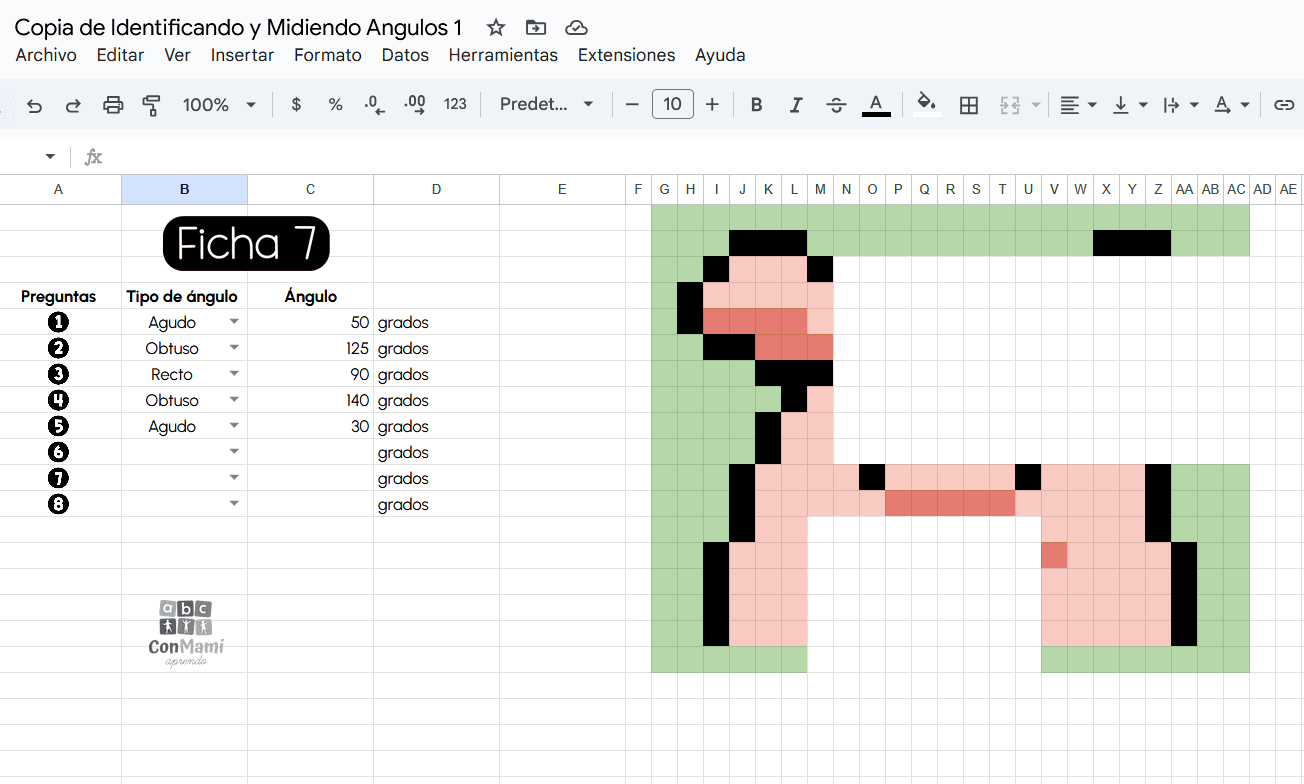Open the font family dropdown

(x=546, y=105)
